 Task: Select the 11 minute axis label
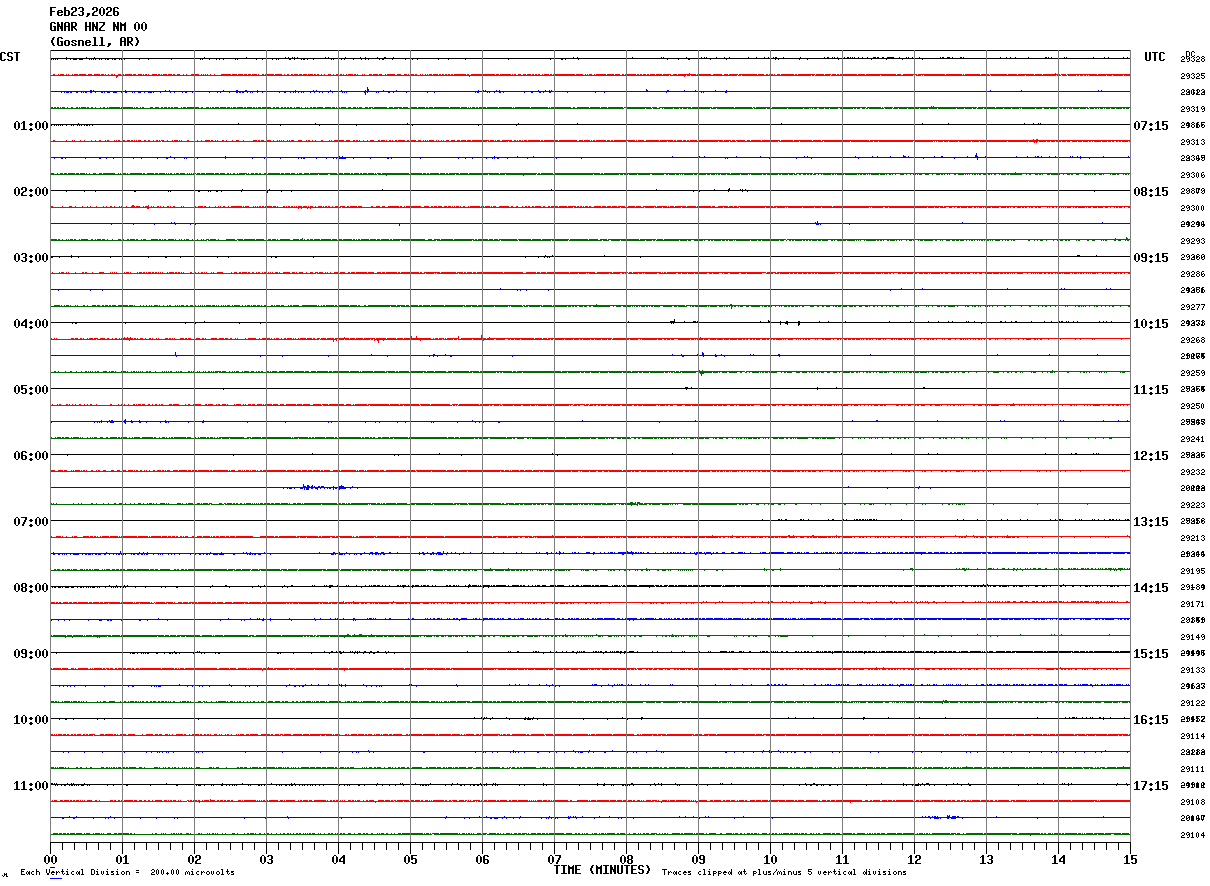point(843,859)
